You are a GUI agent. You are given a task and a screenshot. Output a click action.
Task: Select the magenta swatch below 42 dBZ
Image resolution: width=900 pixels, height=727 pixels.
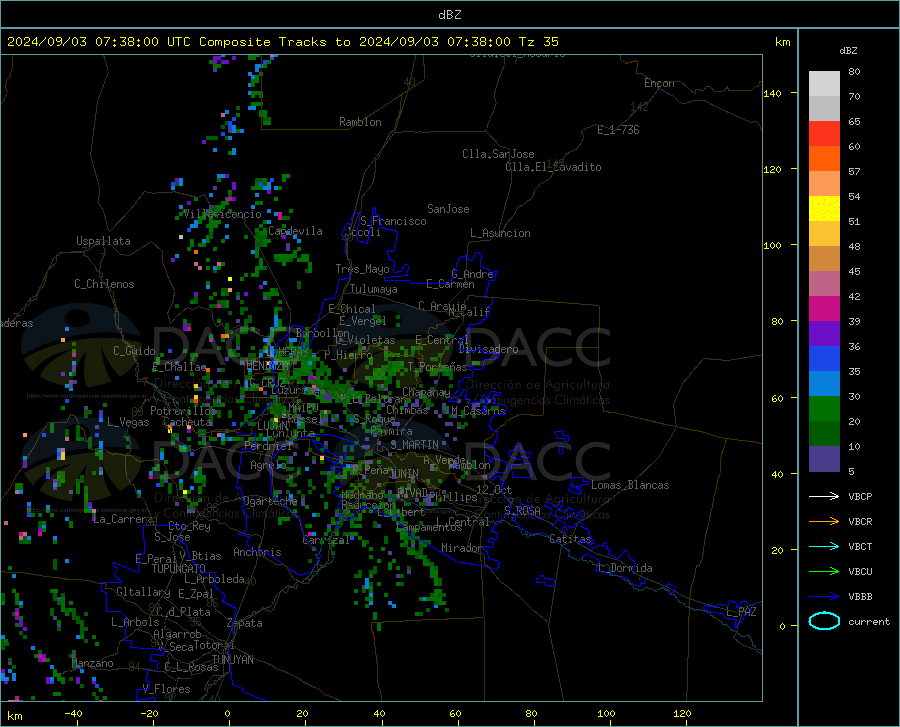pyautogui.click(x=824, y=309)
